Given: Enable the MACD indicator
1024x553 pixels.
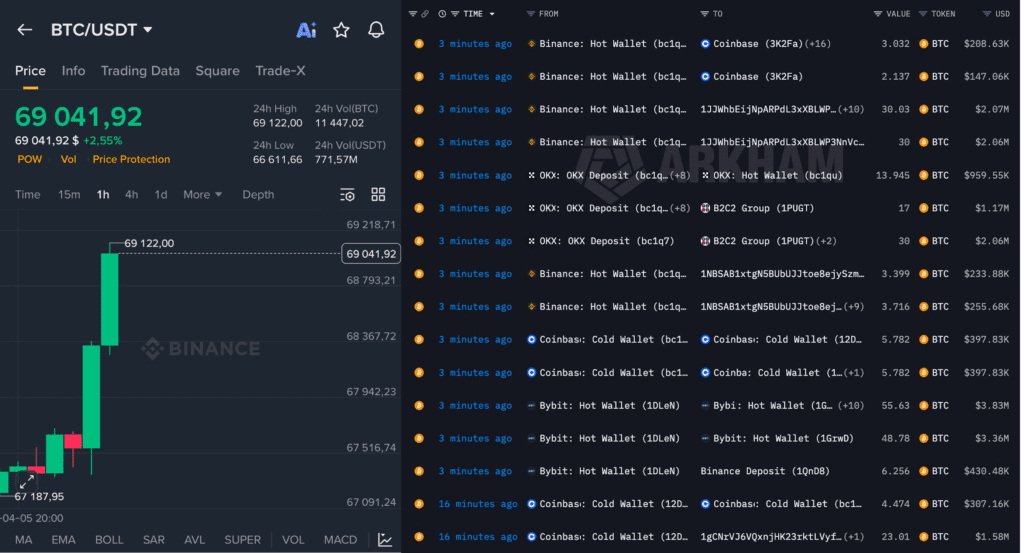Looking at the screenshot, I should click(340, 540).
